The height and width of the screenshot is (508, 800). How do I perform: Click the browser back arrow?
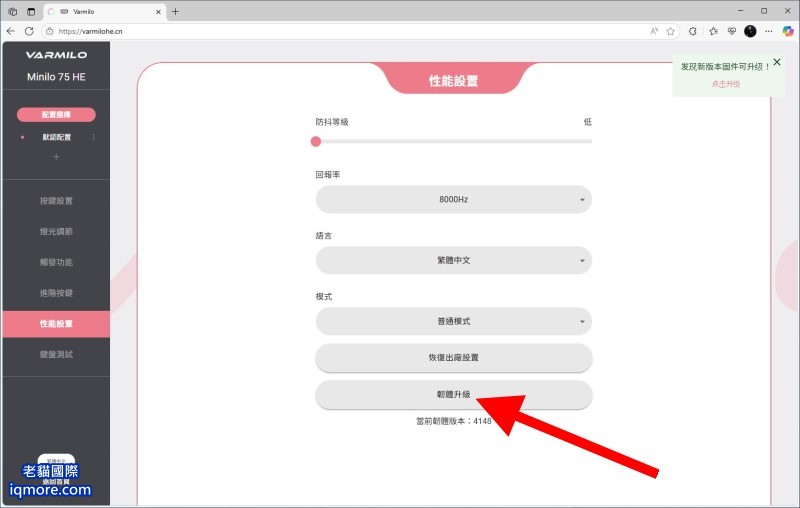coord(11,31)
